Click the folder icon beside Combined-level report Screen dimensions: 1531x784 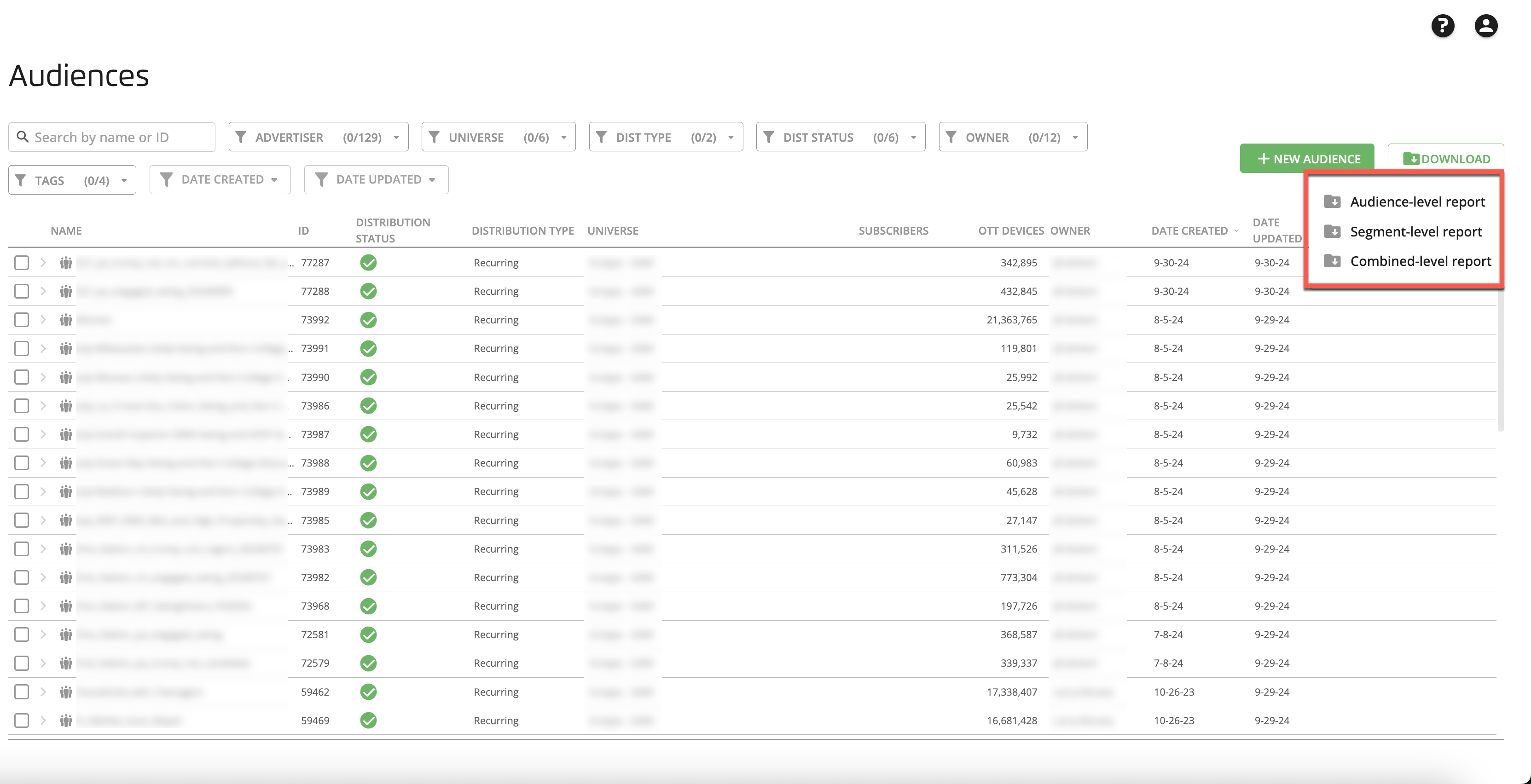coord(1332,261)
